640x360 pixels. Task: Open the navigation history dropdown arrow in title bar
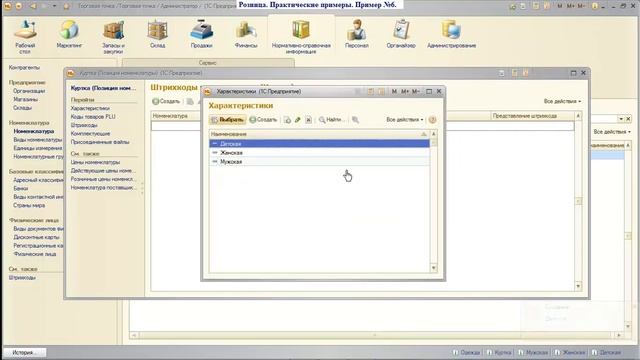[x=54, y=6]
